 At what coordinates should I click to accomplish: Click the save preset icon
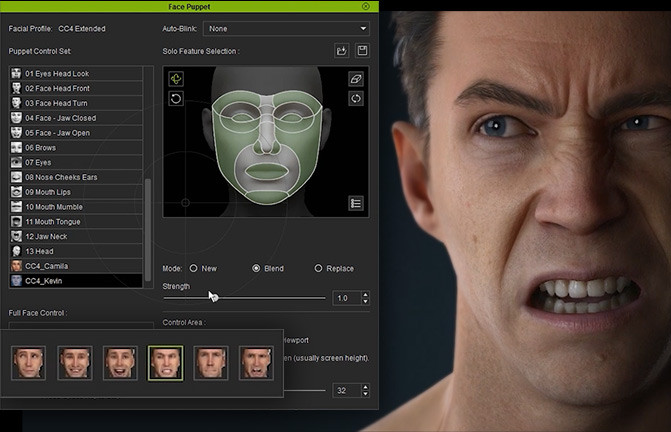point(361,50)
